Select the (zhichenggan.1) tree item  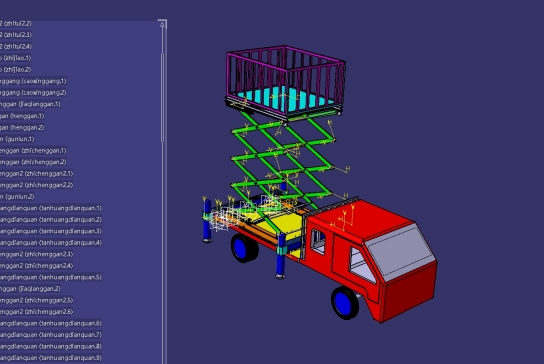point(33,150)
